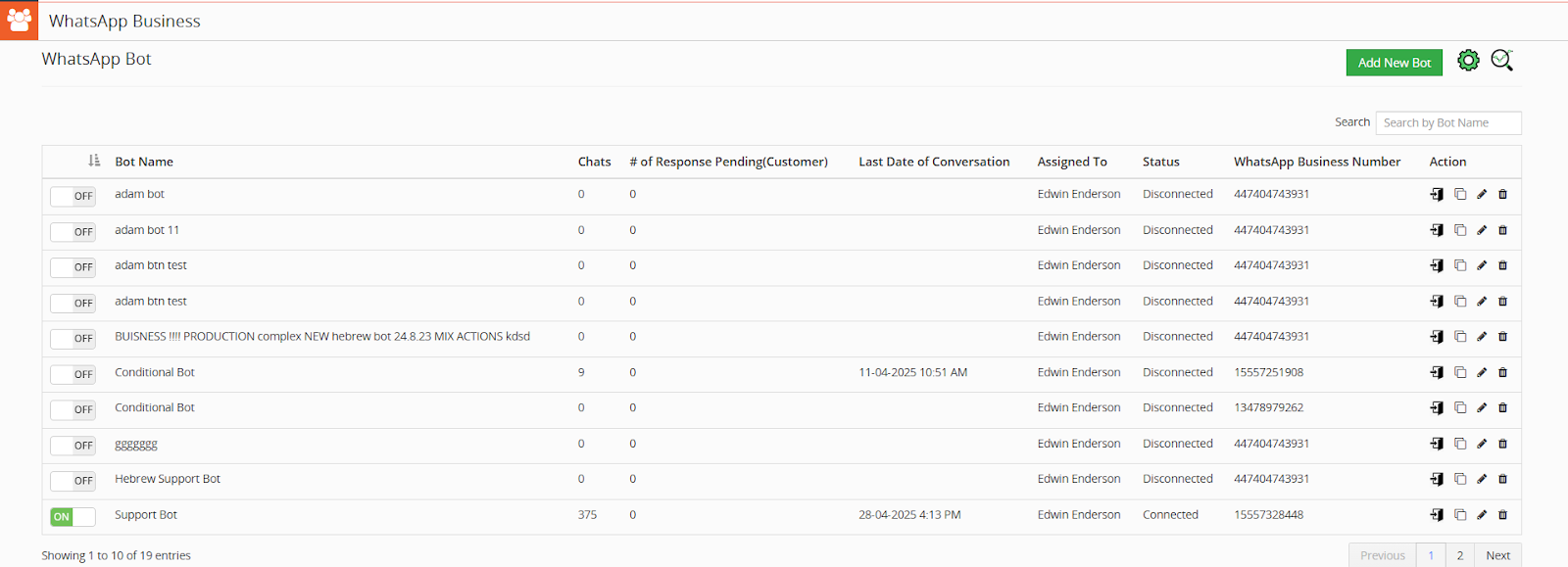This screenshot has width=1568, height=567.
Task: Toggle the ggggggg bot switch
Action: tap(73, 446)
